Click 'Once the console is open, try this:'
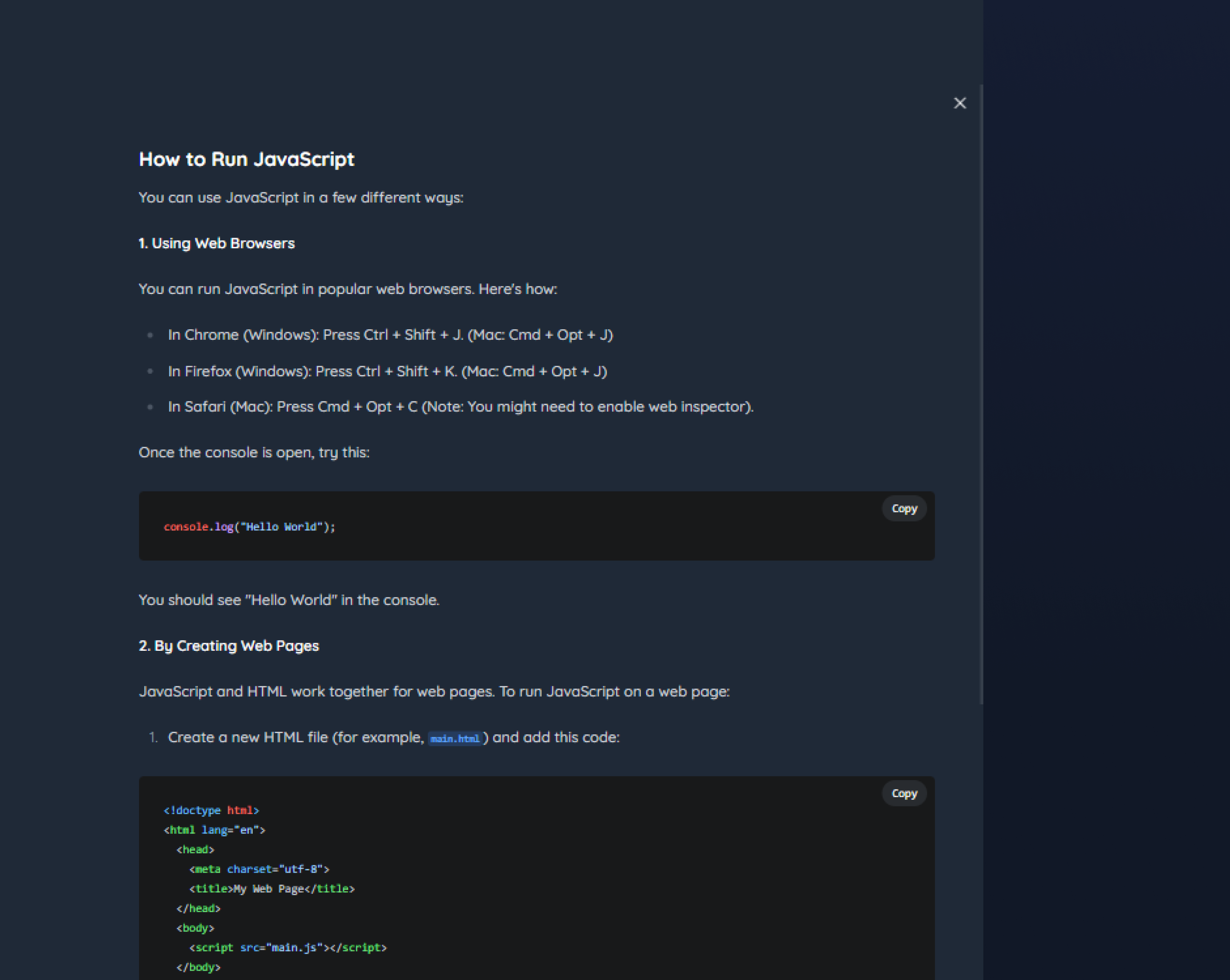1230x980 pixels. click(254, 452)
